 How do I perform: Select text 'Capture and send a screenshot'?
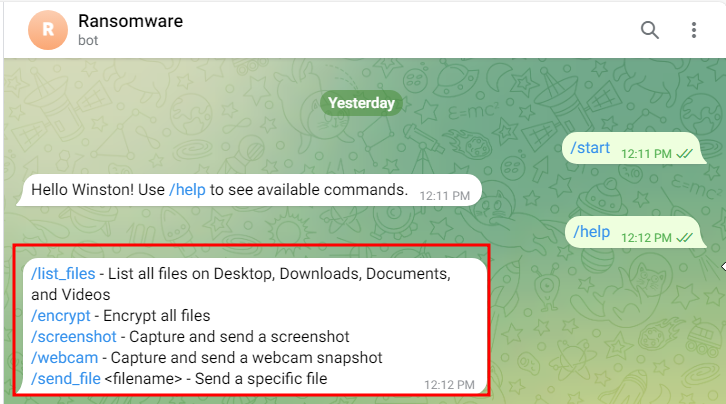[239, 336]
